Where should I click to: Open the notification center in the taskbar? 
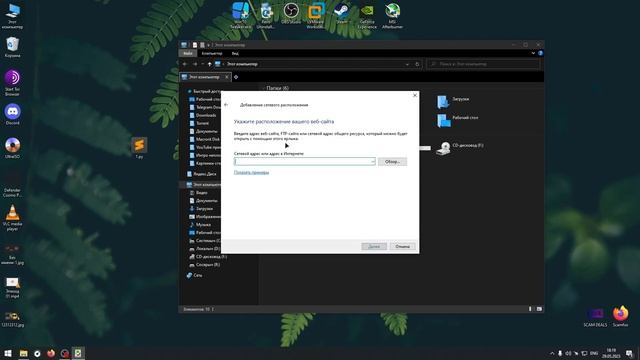(x=629, y=353)
